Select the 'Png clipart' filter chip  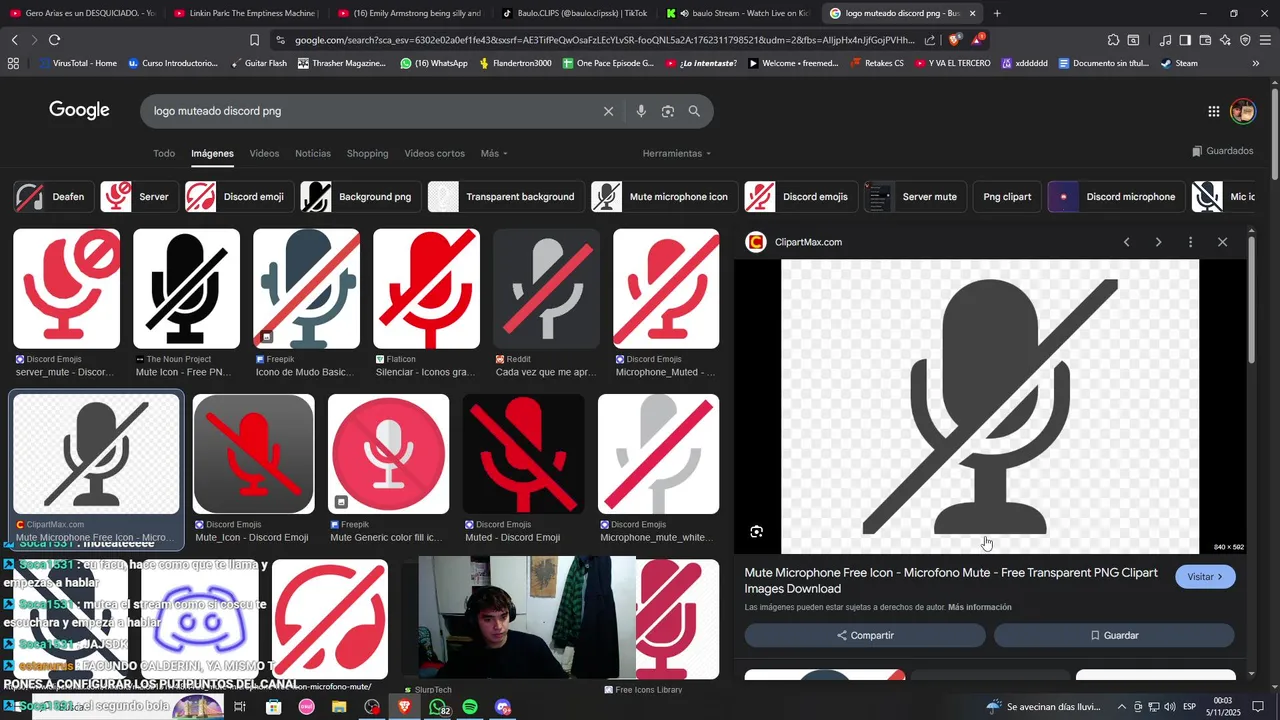(x=1007, y=197)
